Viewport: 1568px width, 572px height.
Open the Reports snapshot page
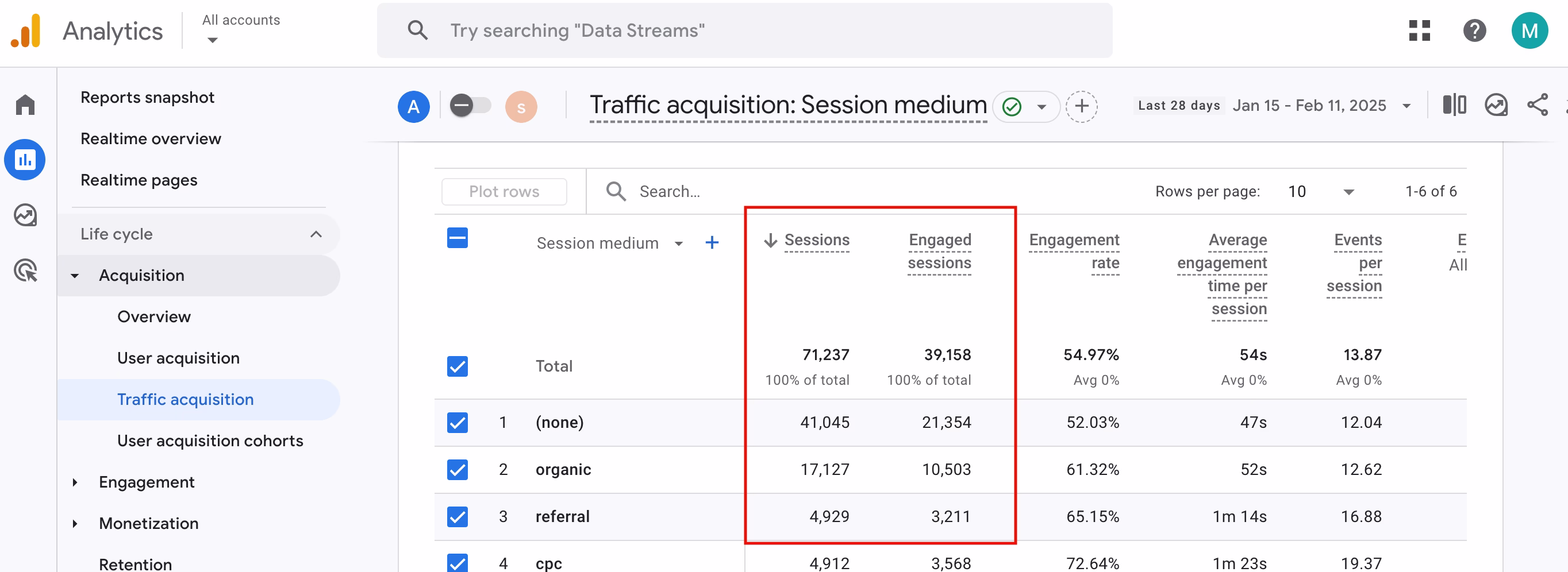(x=147, y=96)
